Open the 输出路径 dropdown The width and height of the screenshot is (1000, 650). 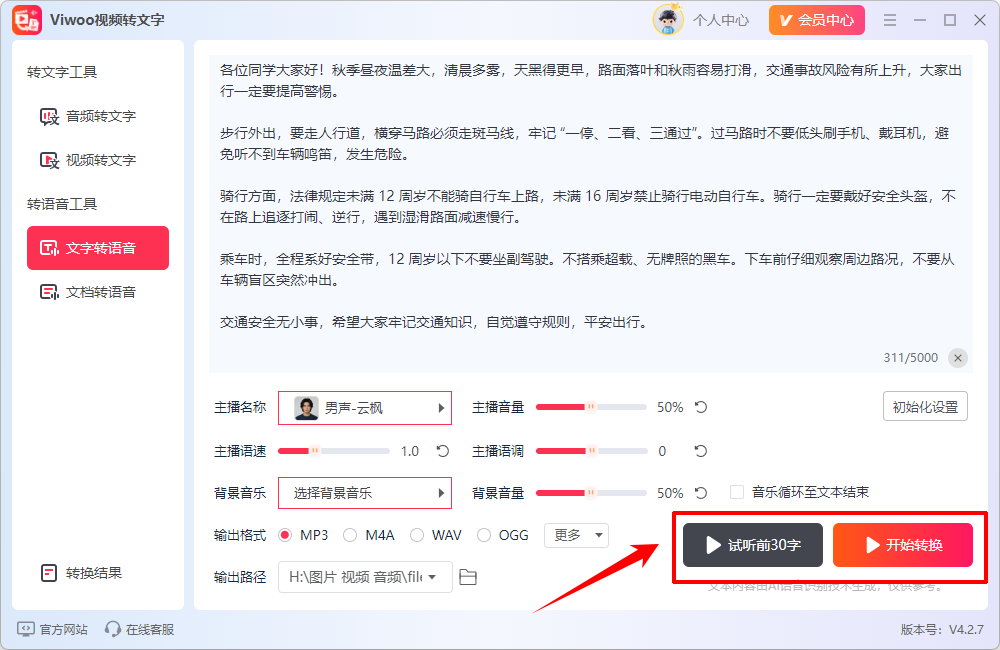tap(365, 577)
